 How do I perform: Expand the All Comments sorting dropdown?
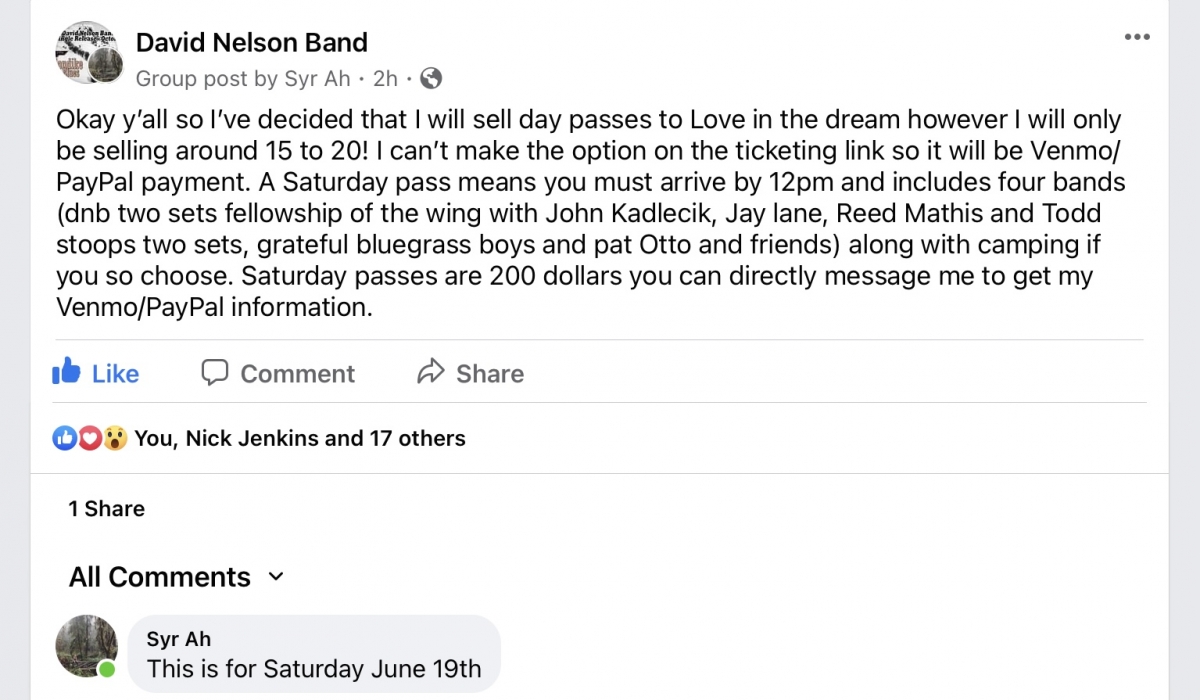277,577
